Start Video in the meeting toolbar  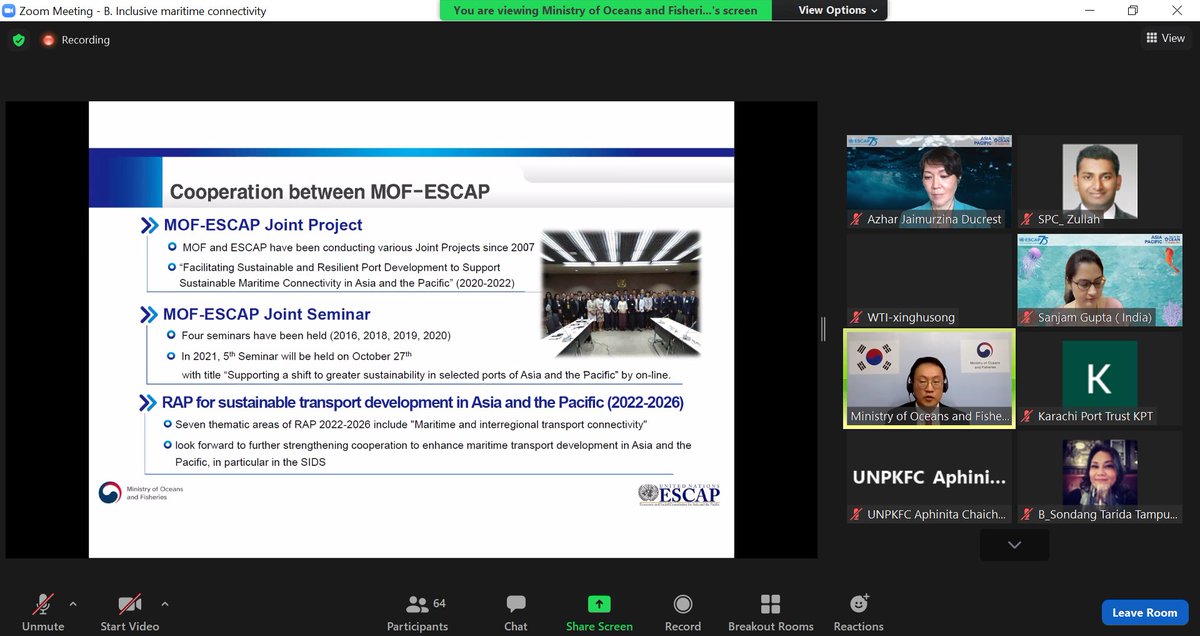coord(130,611)
